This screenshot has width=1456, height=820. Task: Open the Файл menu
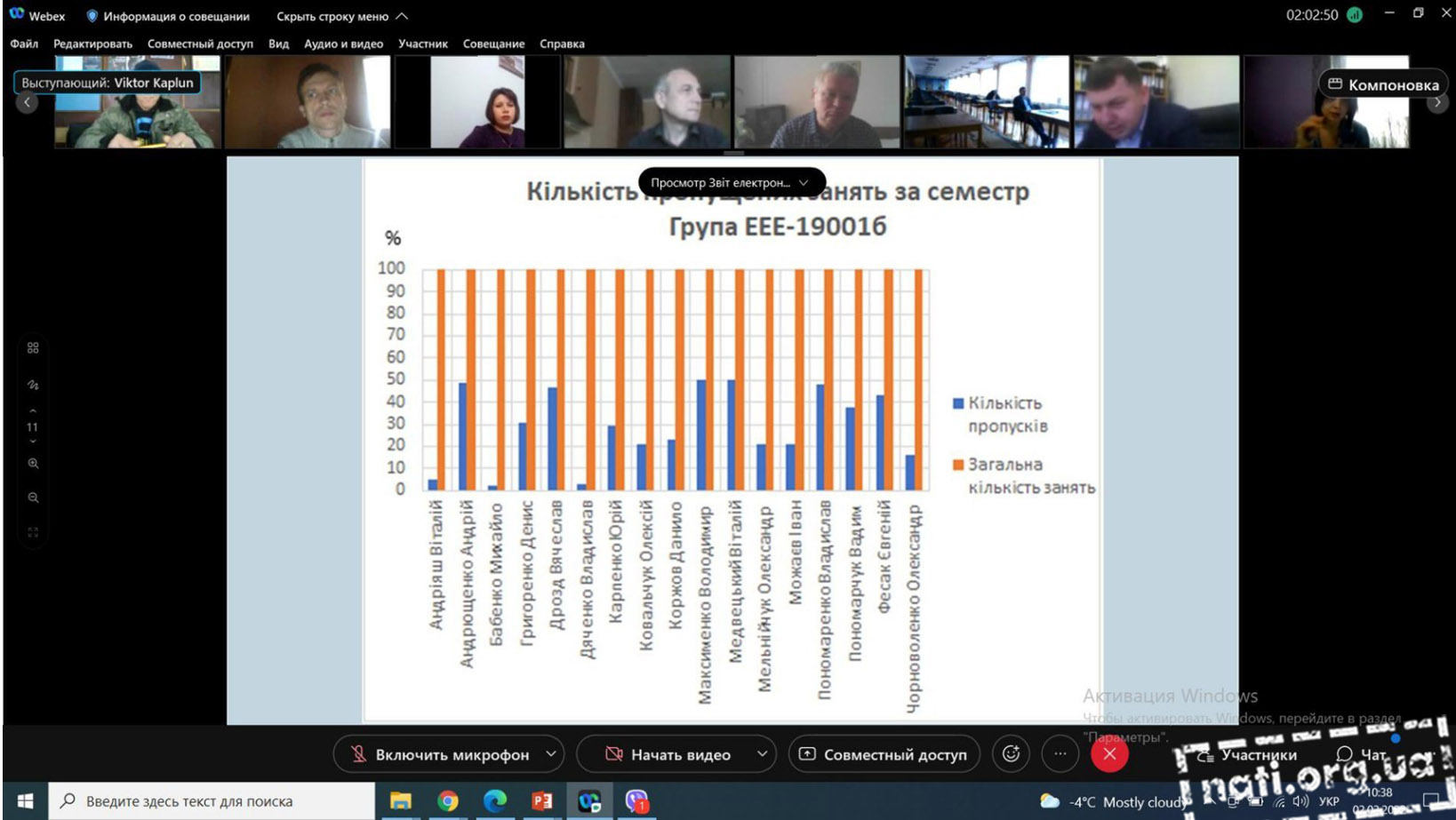[24, 44]
